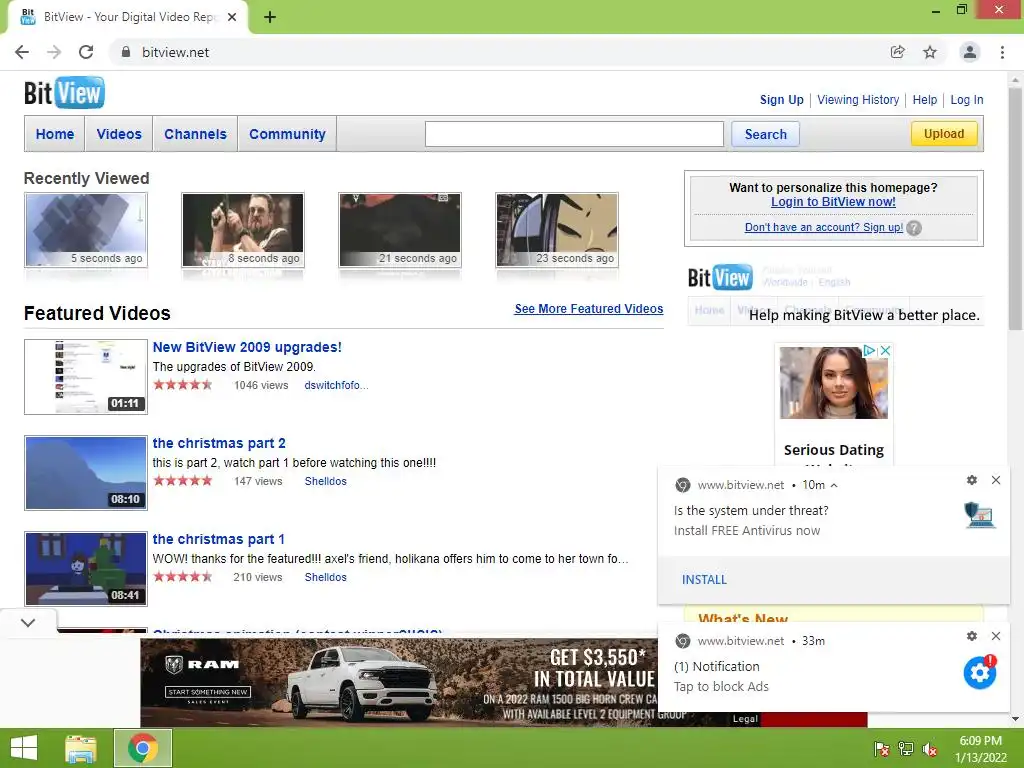The image size is (1024, 768).
Task: Click the BitView logo at top left
Action: 64,93
